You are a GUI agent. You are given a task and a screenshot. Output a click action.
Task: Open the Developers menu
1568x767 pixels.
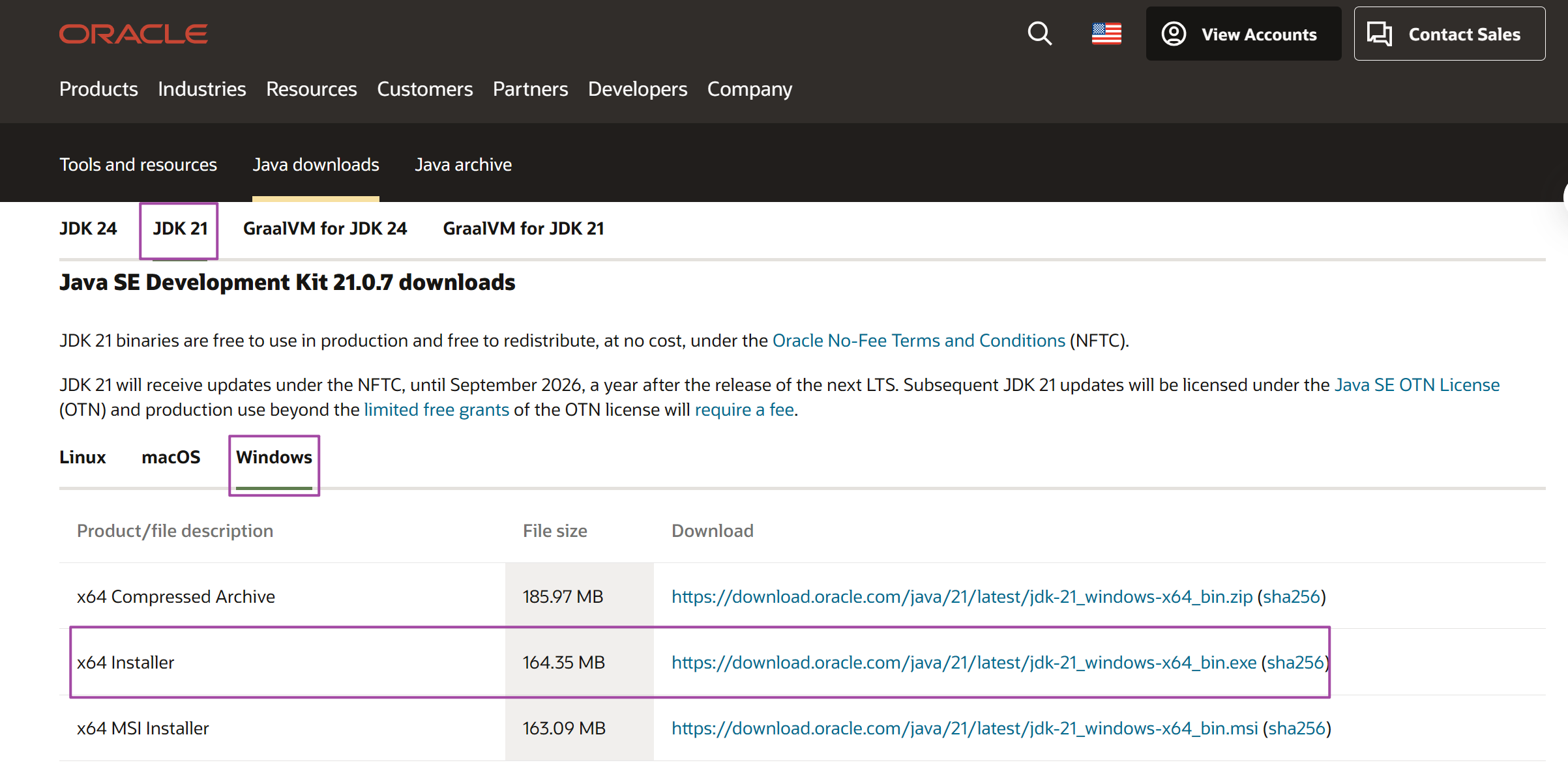tap(637, 89)
